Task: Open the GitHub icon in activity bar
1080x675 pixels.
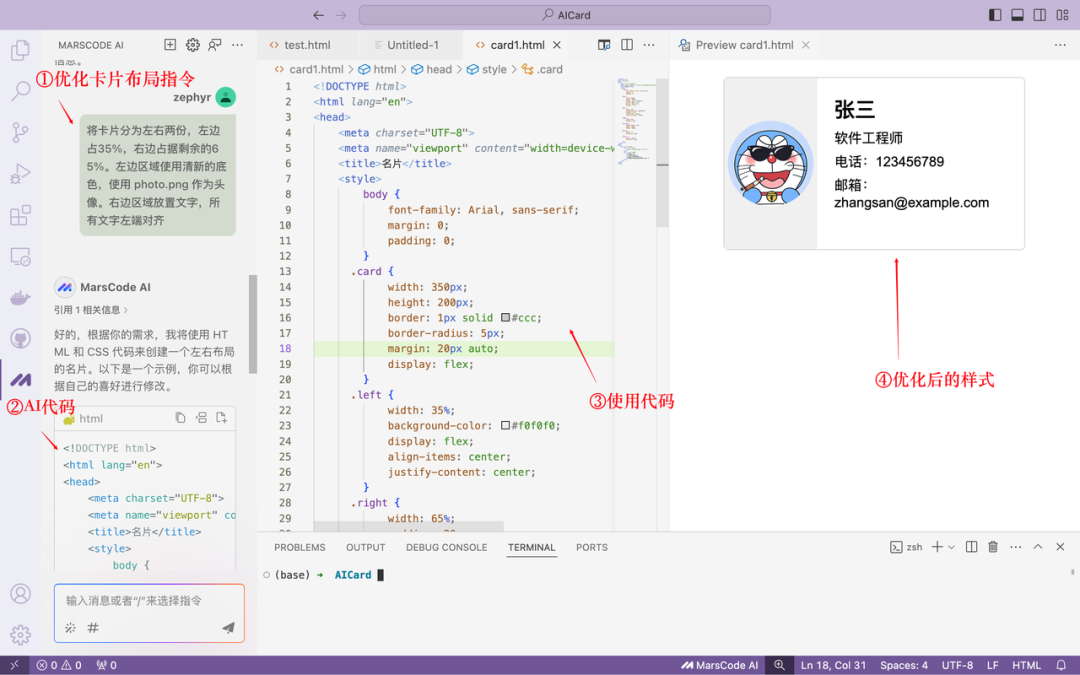Action: click(x=20, y=339)
